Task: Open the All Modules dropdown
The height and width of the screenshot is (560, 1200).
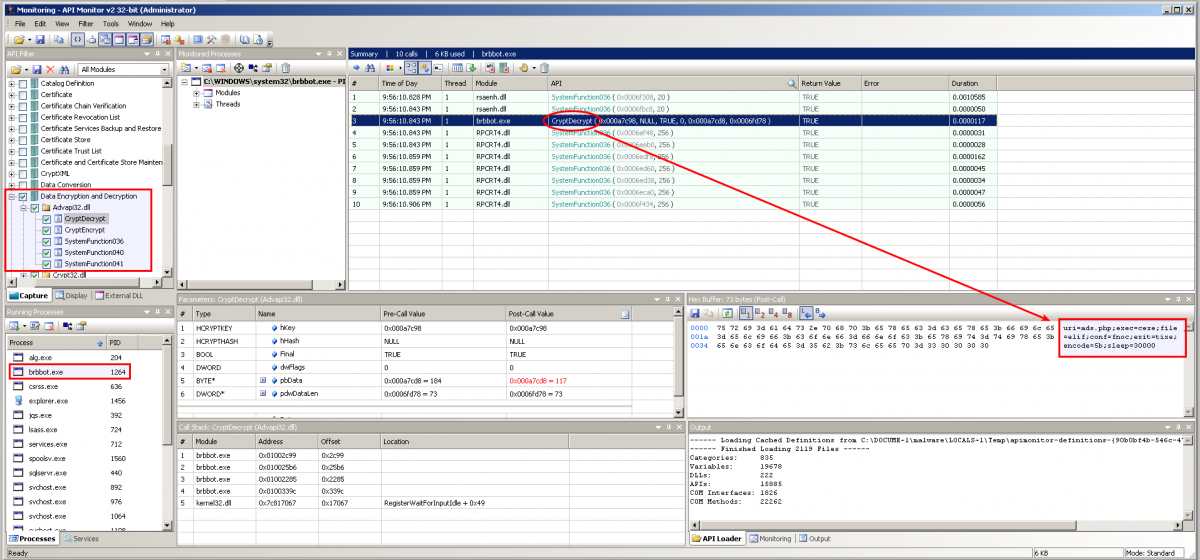Action: (x=163, y=69)
